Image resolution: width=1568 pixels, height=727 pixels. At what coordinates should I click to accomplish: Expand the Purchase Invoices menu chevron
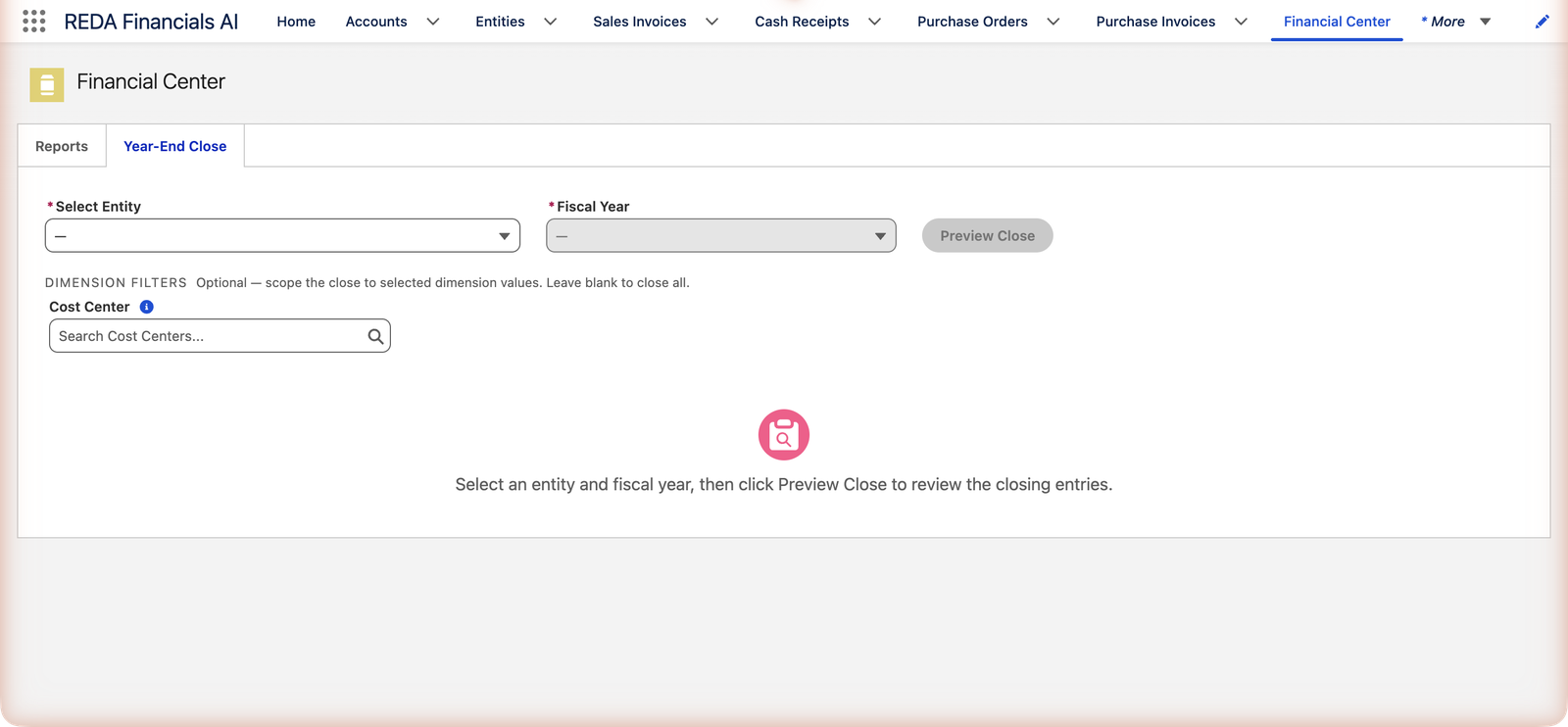click(1241, 22)
